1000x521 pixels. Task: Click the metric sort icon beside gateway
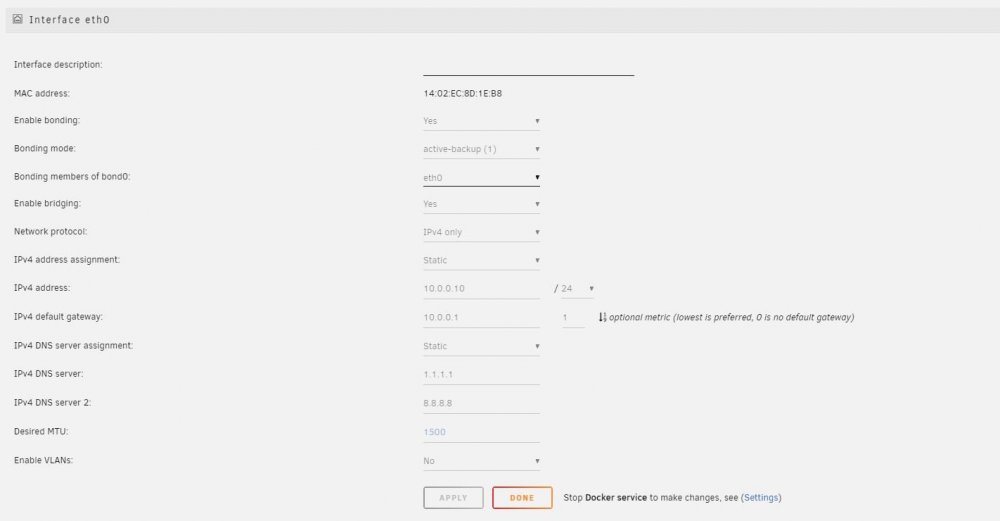[602, 317]
